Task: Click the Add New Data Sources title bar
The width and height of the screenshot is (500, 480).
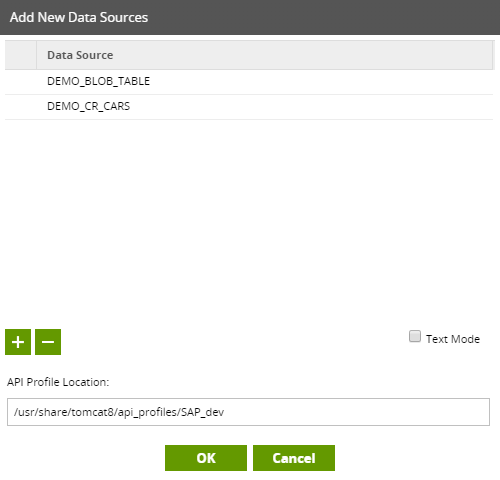Action: click(x=250, y=17)
